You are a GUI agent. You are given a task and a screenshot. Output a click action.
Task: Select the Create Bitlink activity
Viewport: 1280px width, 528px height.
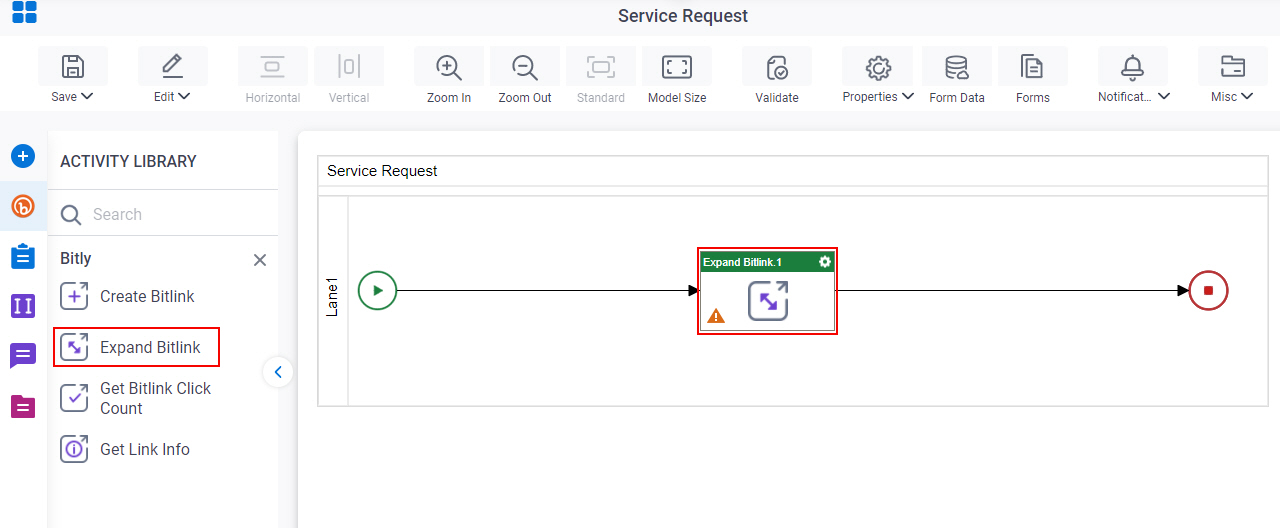coord(127,296)
